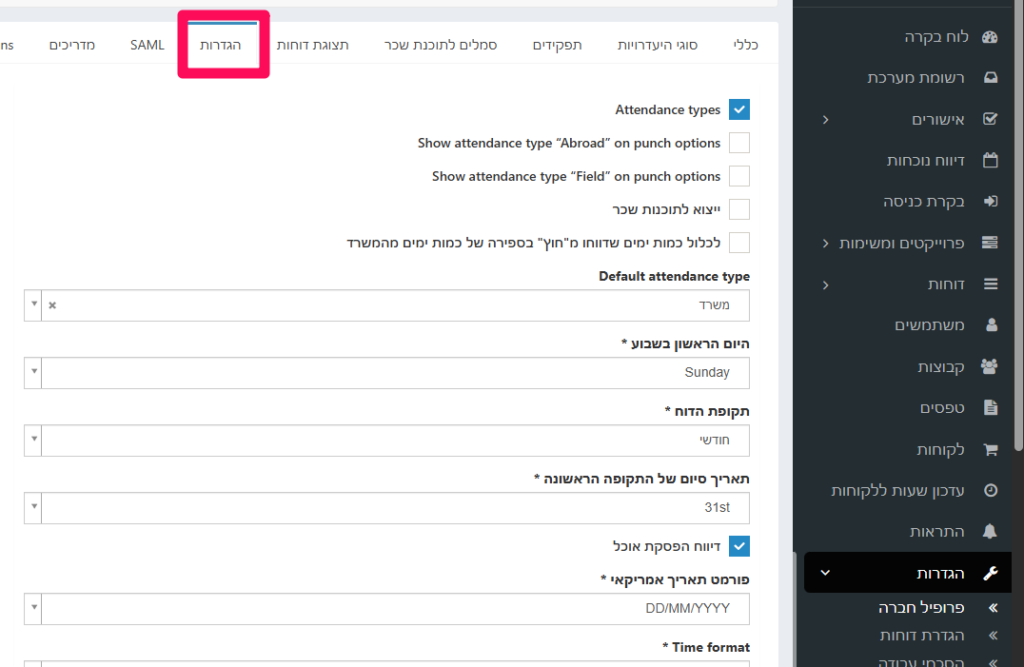1024x667 pixels.
Task: Click the dashboard icon beside לוח בקרה
Action: 990,38
